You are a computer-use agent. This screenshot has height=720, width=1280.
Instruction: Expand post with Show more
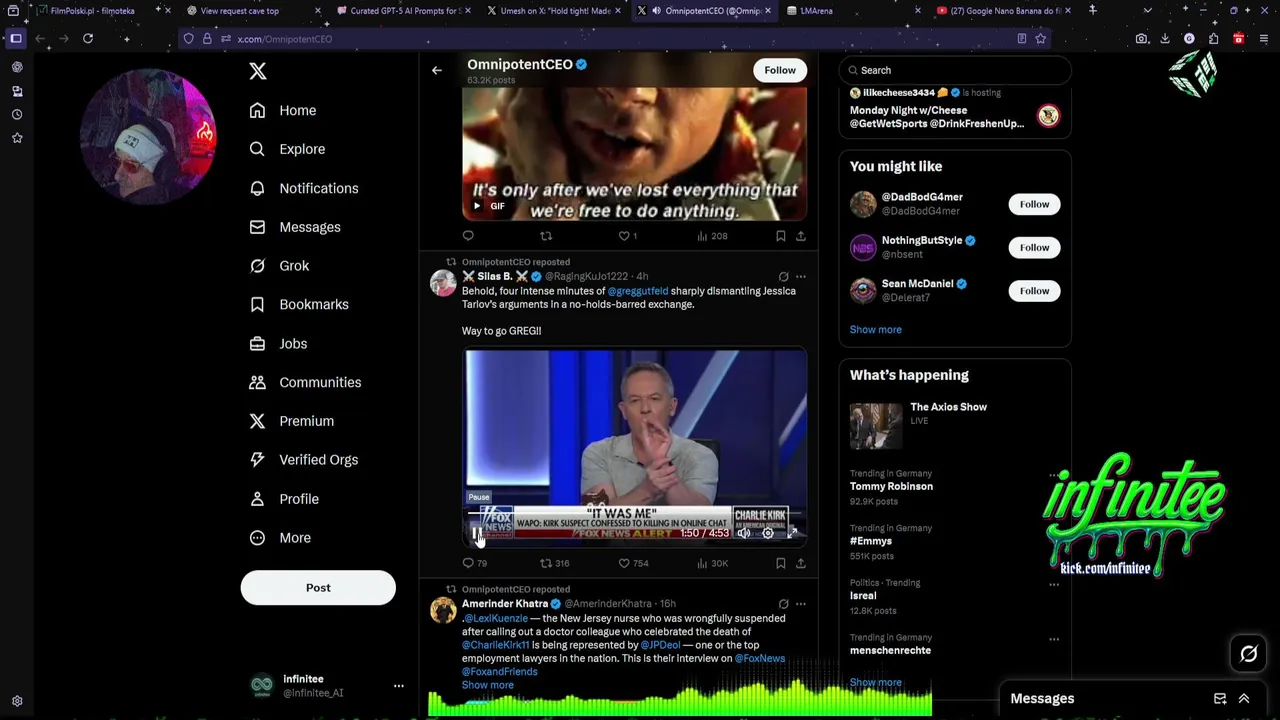coord(487,685)
